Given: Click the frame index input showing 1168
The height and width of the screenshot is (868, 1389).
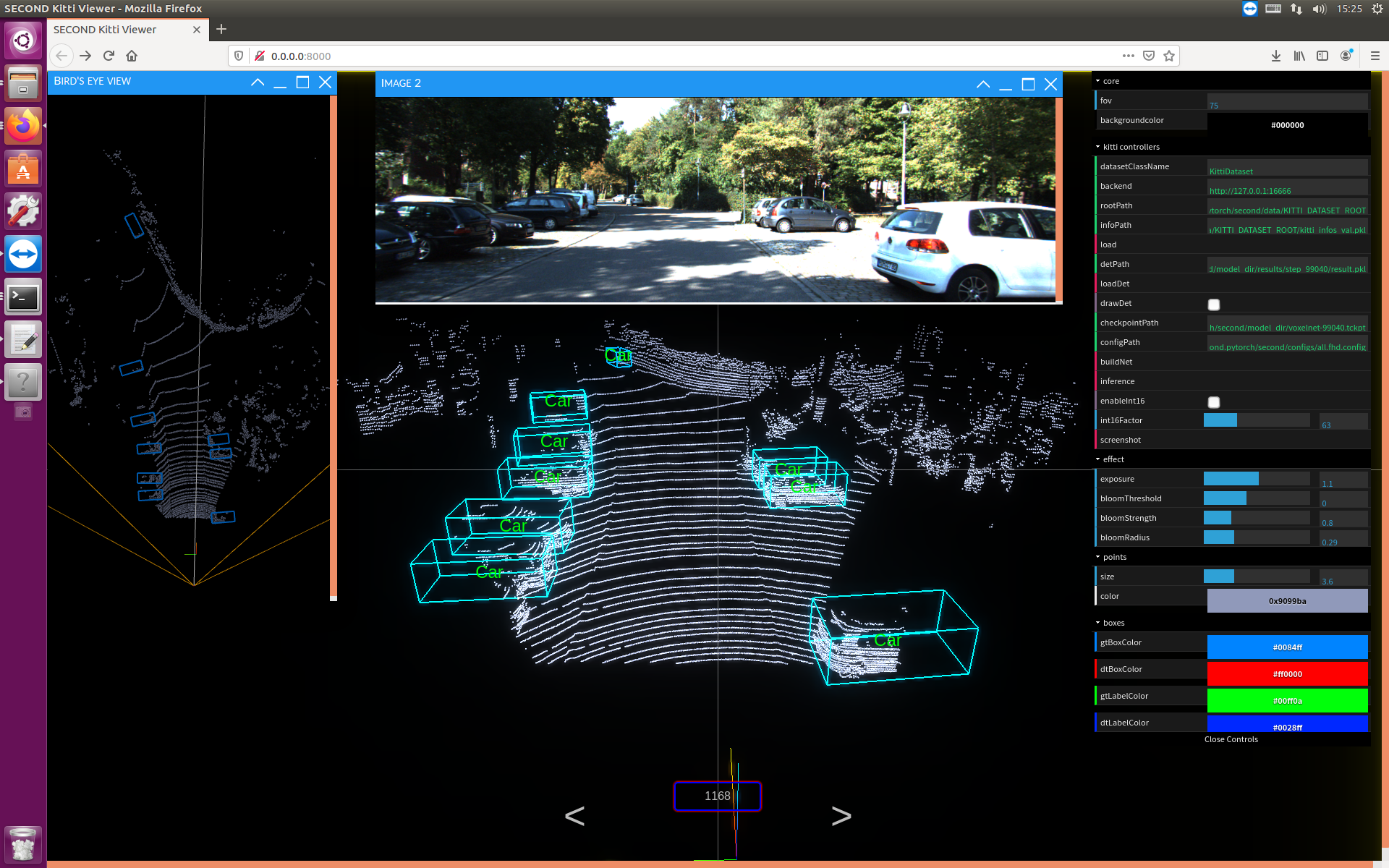Looking at the screenshot, I should [717, 796].
